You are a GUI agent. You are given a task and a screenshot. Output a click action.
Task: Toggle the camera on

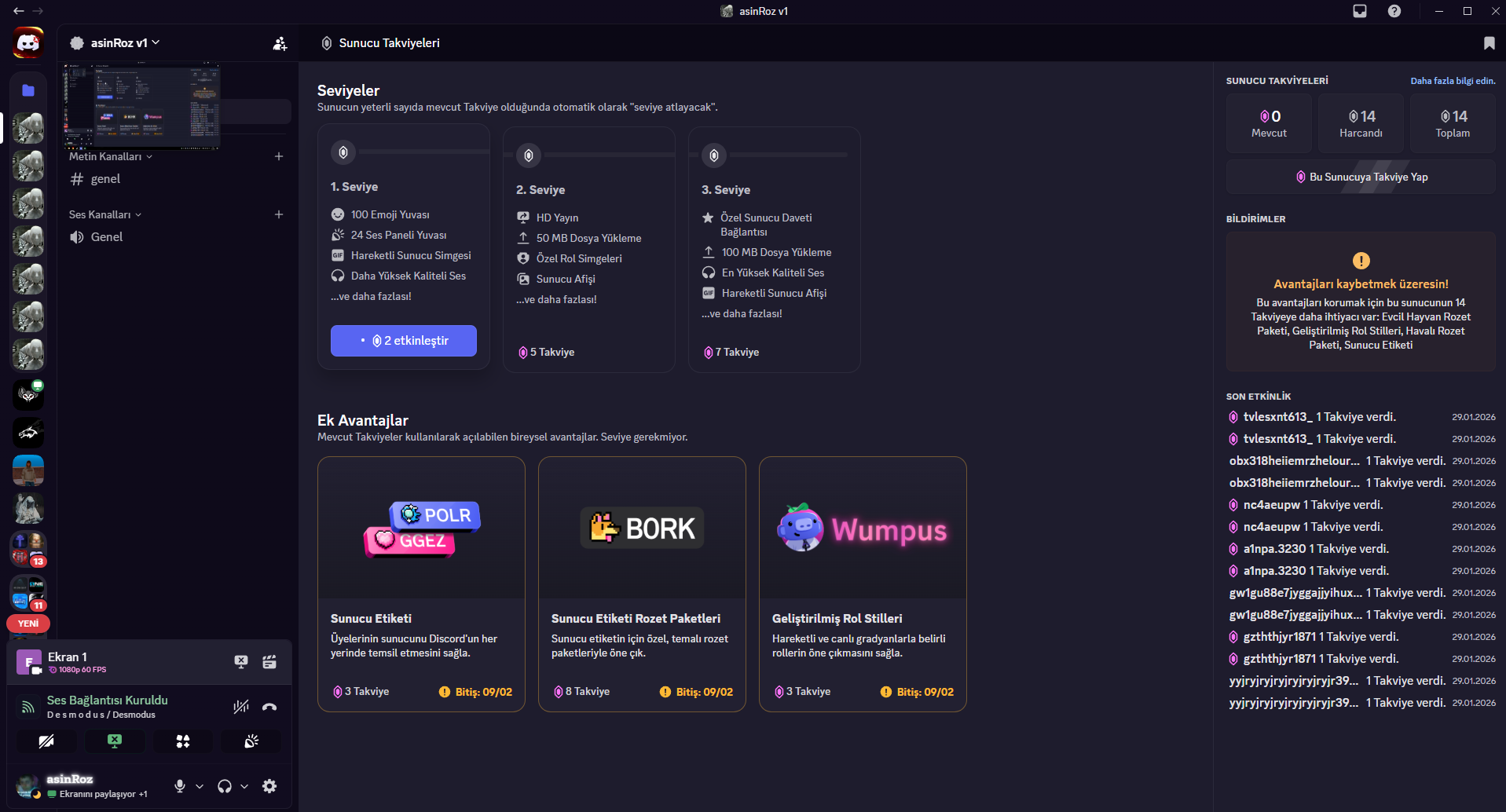pyautogui.click(x=46, y=741)
